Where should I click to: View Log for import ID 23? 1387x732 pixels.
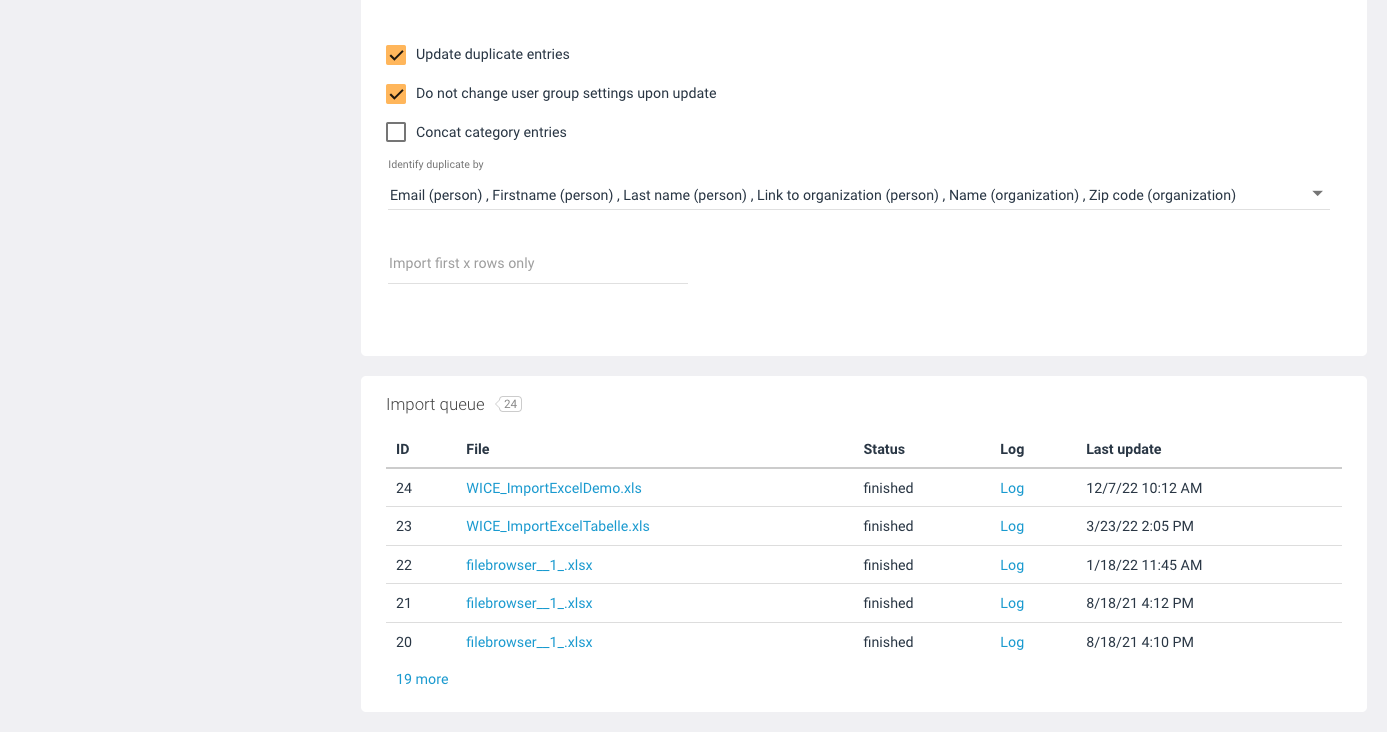point(1012,526)
